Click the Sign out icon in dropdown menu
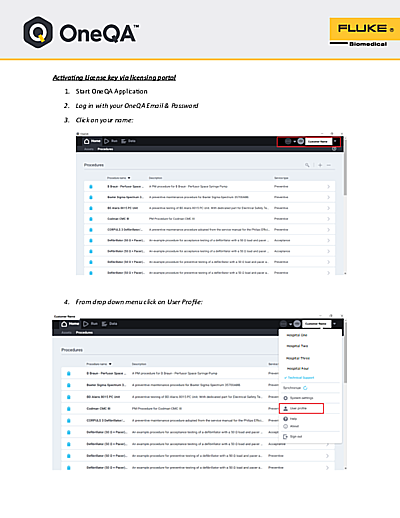The height and width of the screenshot is (518, 400). 285,436
